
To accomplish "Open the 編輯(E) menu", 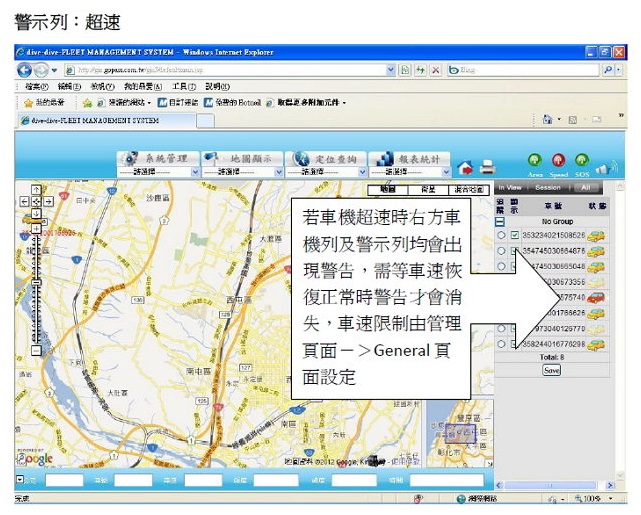I will pos(69,87).
